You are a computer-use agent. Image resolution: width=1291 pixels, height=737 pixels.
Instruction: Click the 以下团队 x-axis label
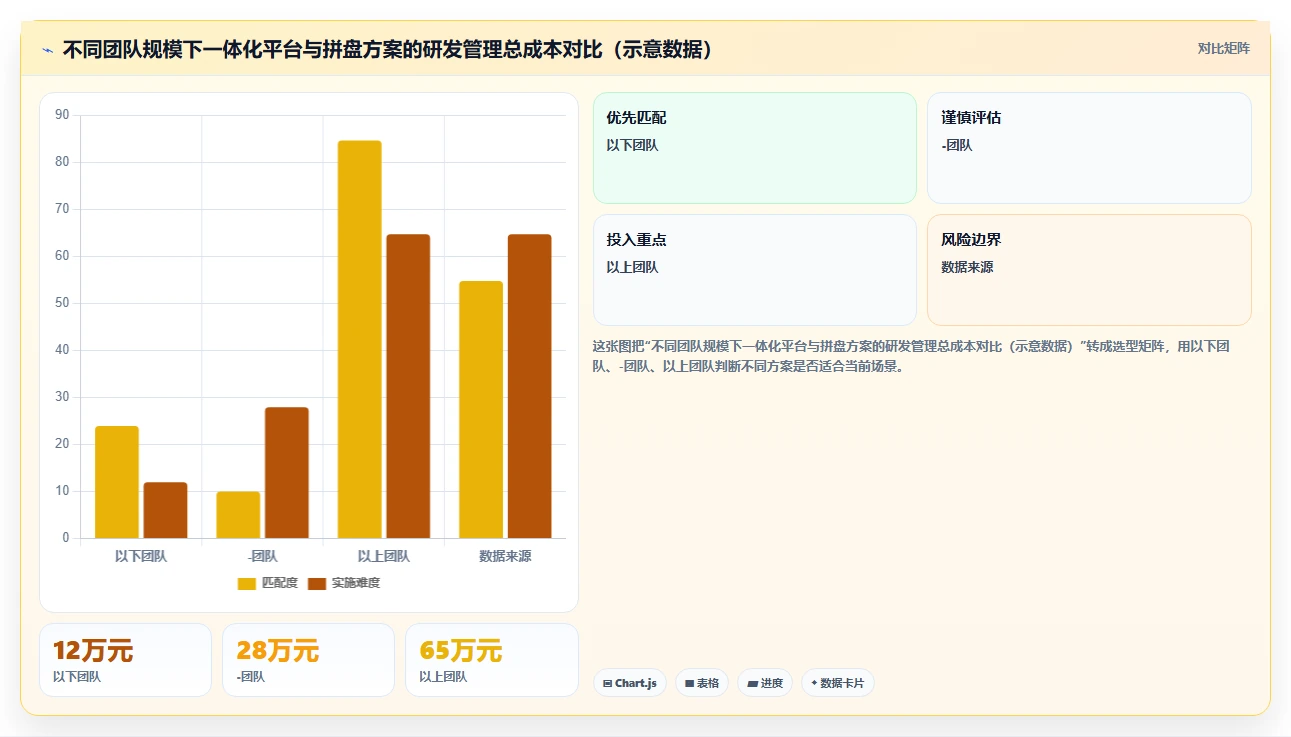[x=141, y=556]
